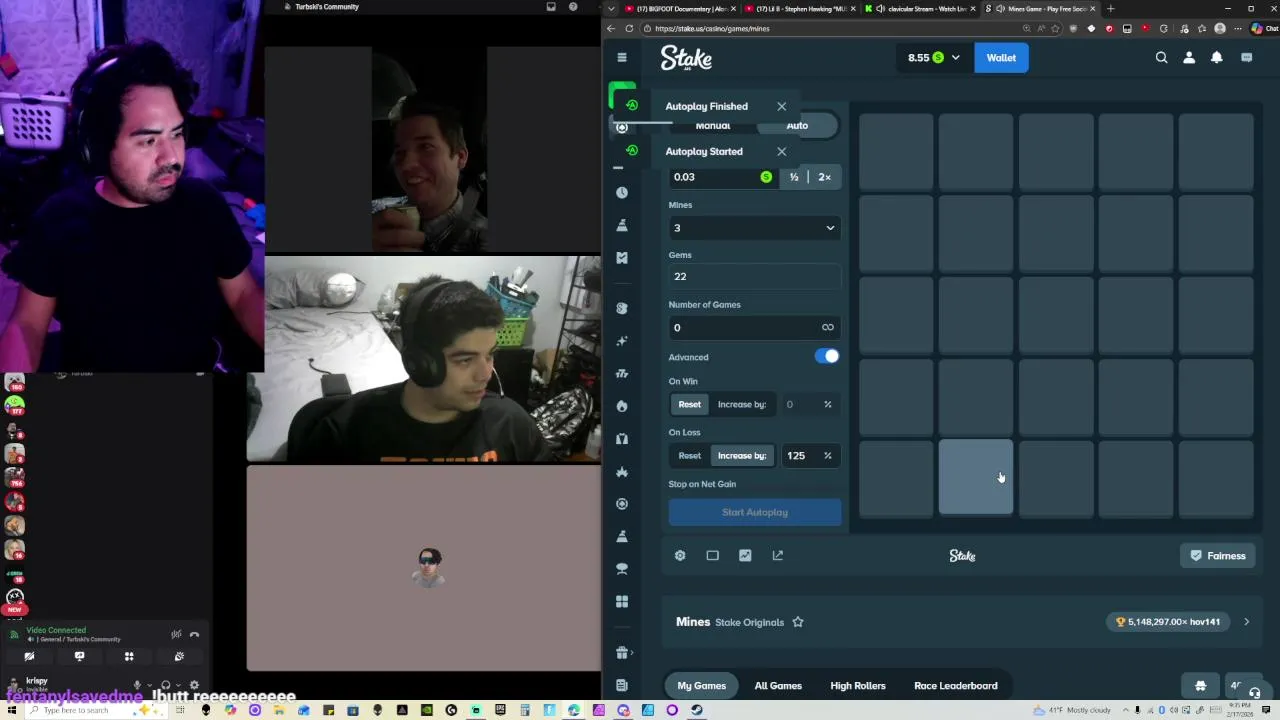Switch to Auto betting mode

coord(797,126)
